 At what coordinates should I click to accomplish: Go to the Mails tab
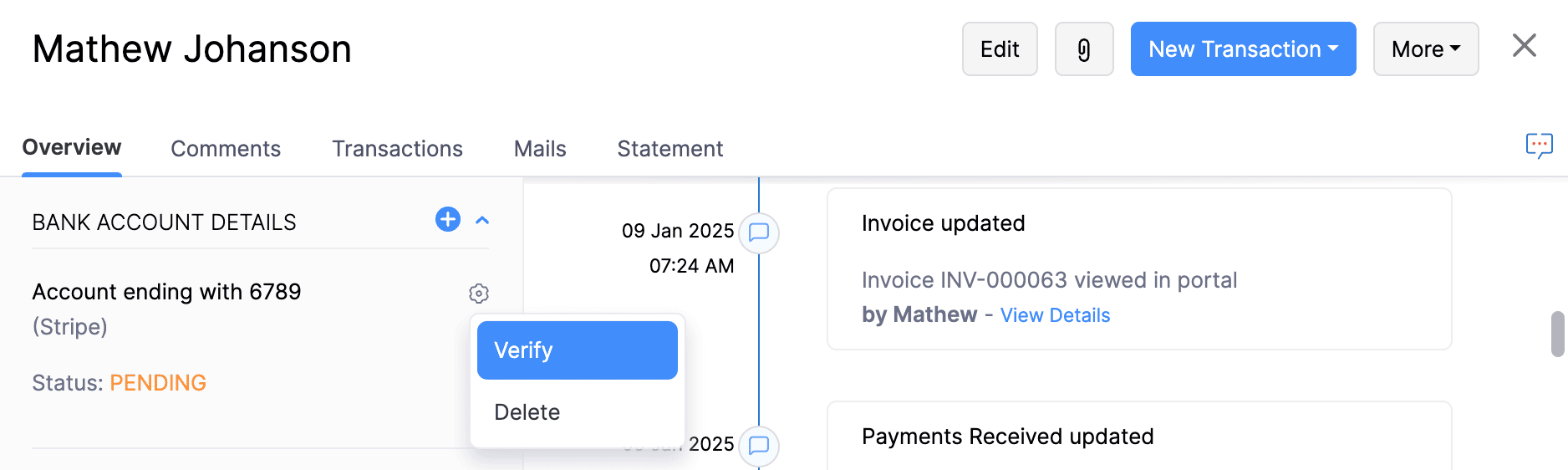[540, 149]
